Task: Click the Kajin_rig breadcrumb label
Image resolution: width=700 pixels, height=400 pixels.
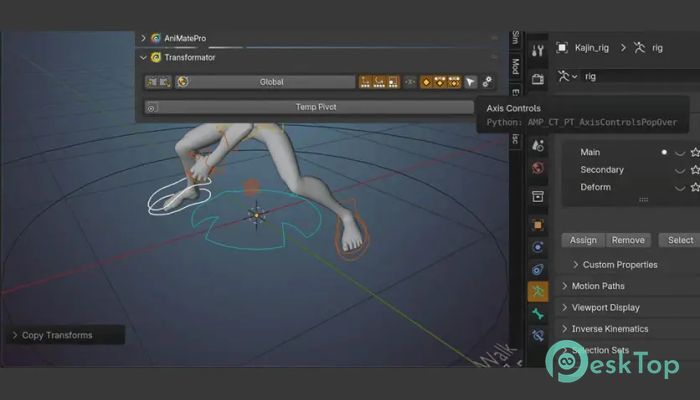Action: coord(592,48)
